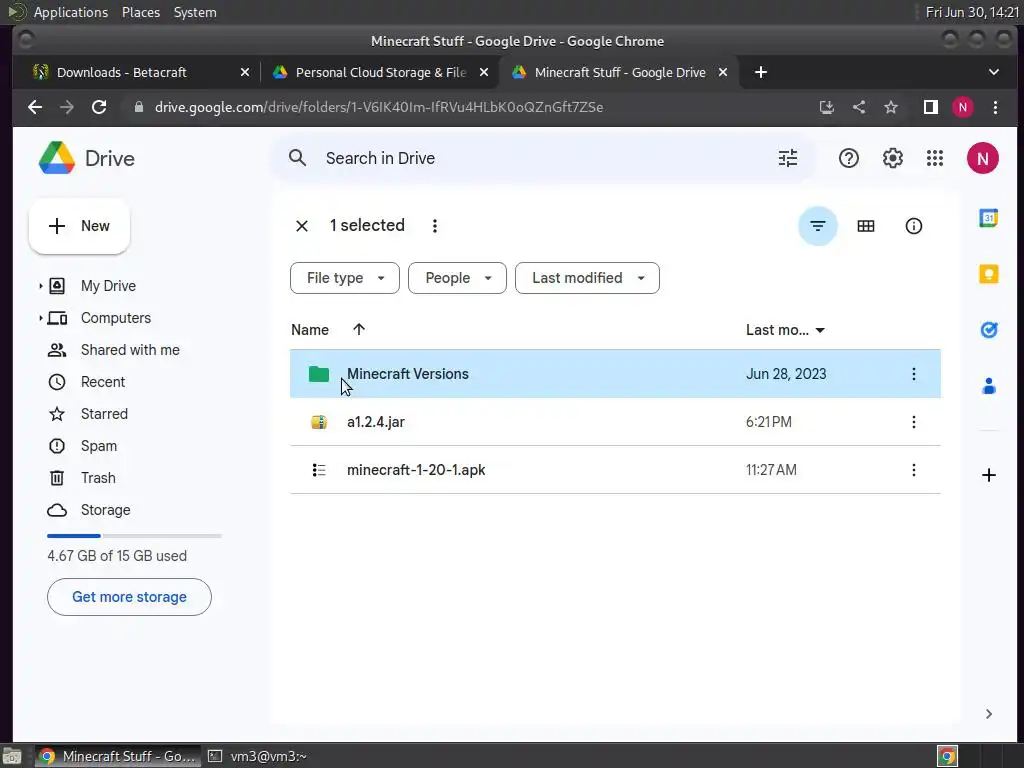This screenshot has height=768, width=1024.
Task: Share this page icon in address bar
Action: pos(859,107)
